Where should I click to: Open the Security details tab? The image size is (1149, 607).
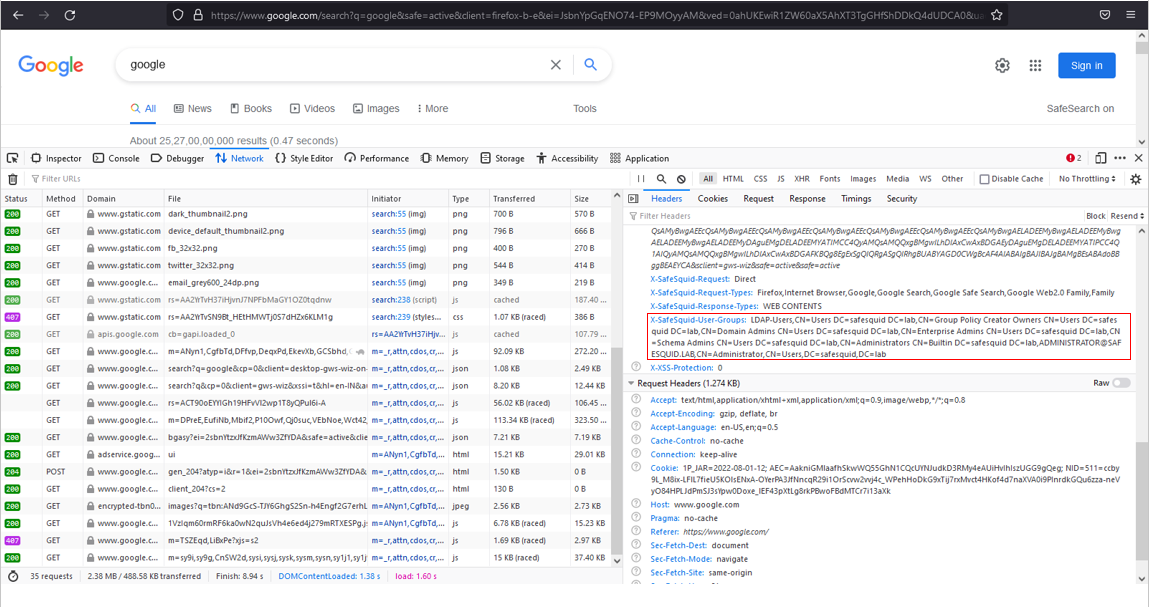click(901, 199)
